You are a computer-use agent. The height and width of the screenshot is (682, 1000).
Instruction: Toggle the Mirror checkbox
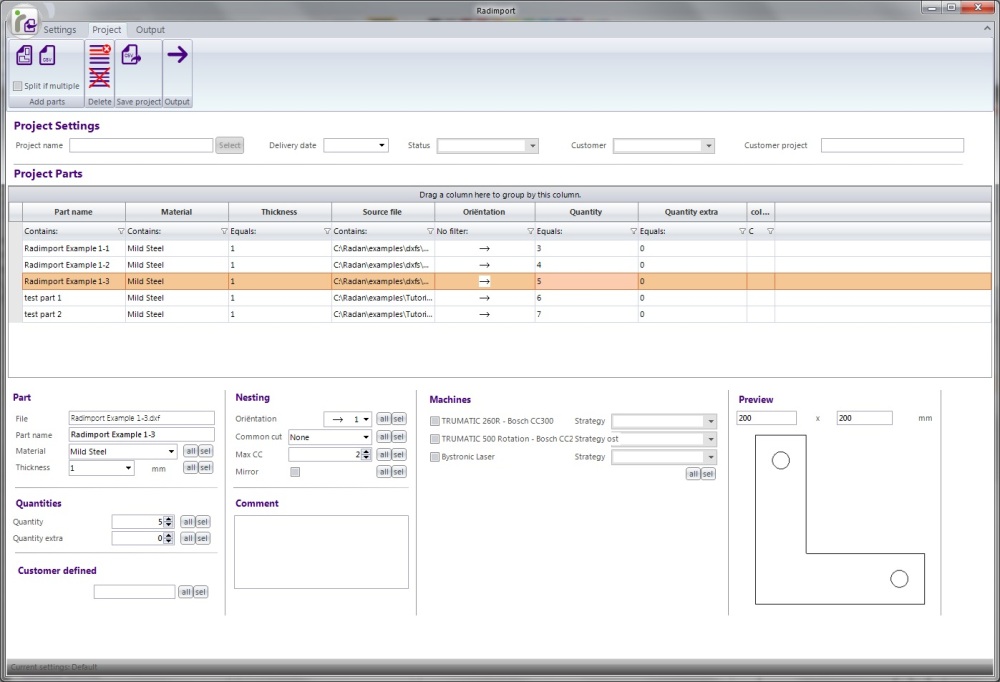294,471
